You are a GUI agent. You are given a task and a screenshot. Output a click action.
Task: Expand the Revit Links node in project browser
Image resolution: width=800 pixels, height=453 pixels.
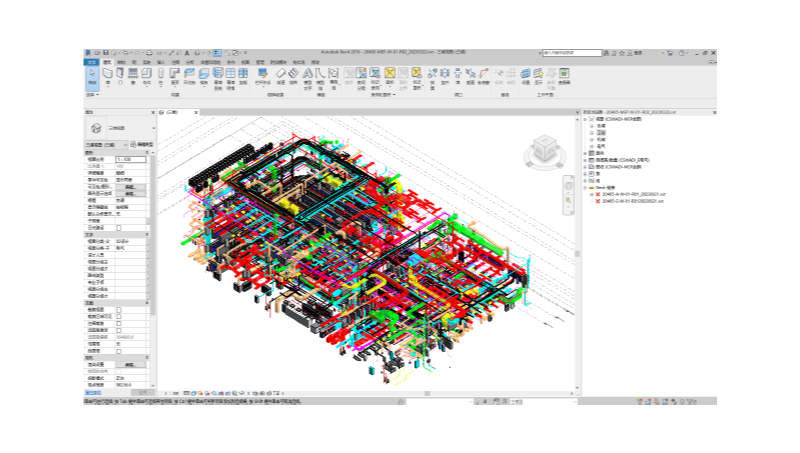tap(586, 187)
